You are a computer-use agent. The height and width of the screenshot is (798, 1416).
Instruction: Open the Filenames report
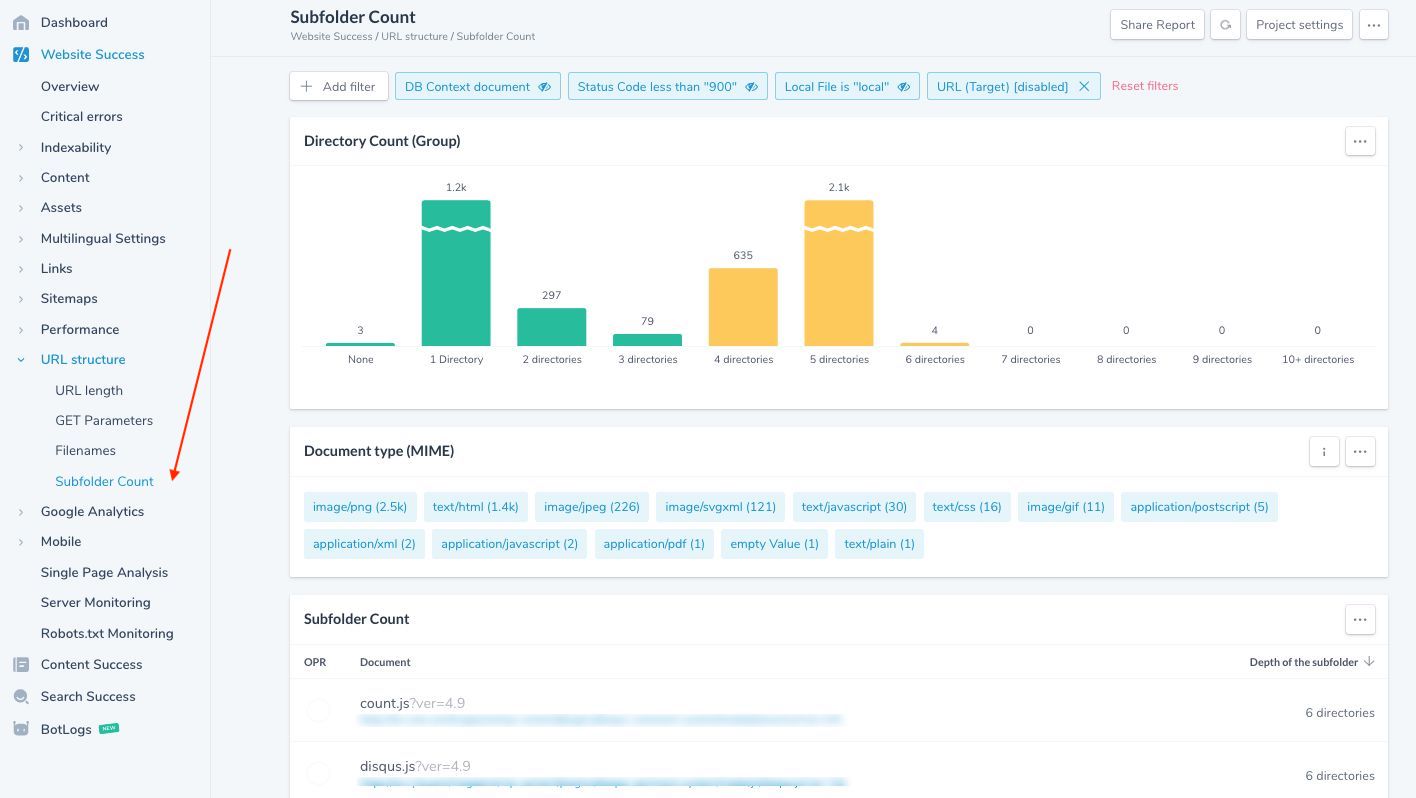pyautogui.click(x=85, y=450)
